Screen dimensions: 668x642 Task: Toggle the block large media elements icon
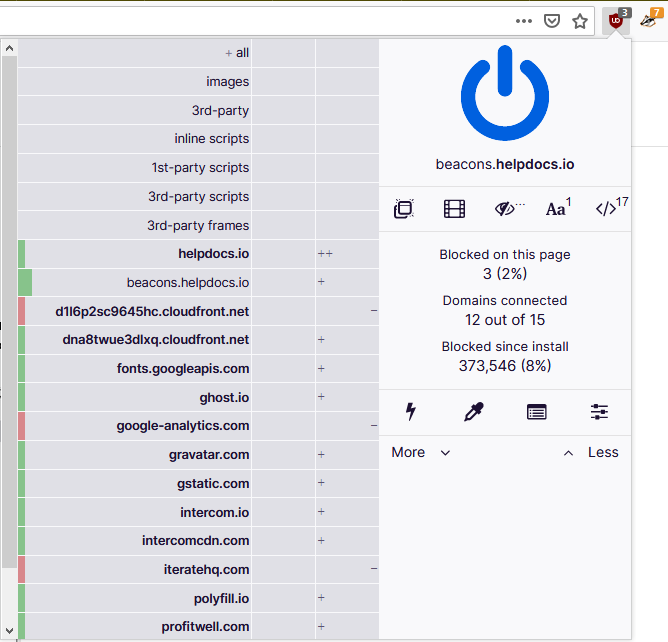point(454,209)
